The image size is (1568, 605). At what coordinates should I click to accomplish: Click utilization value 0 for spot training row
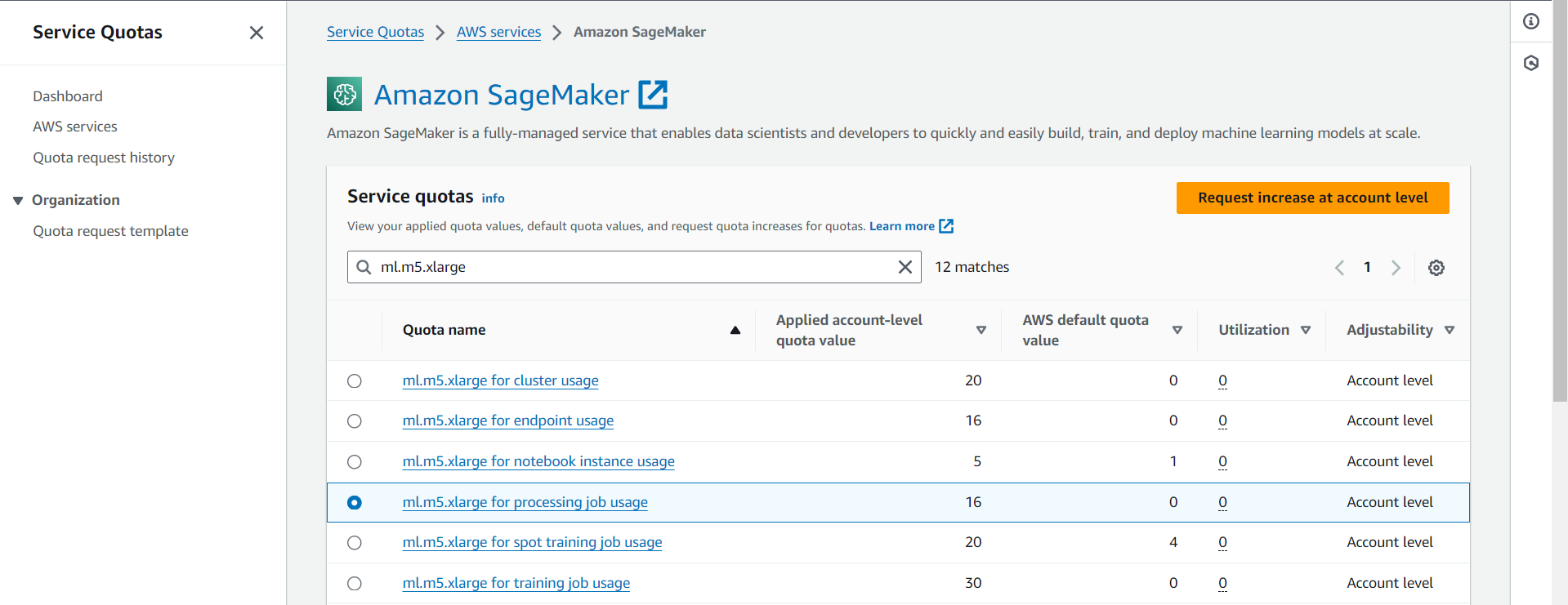tap(1222, 542)
